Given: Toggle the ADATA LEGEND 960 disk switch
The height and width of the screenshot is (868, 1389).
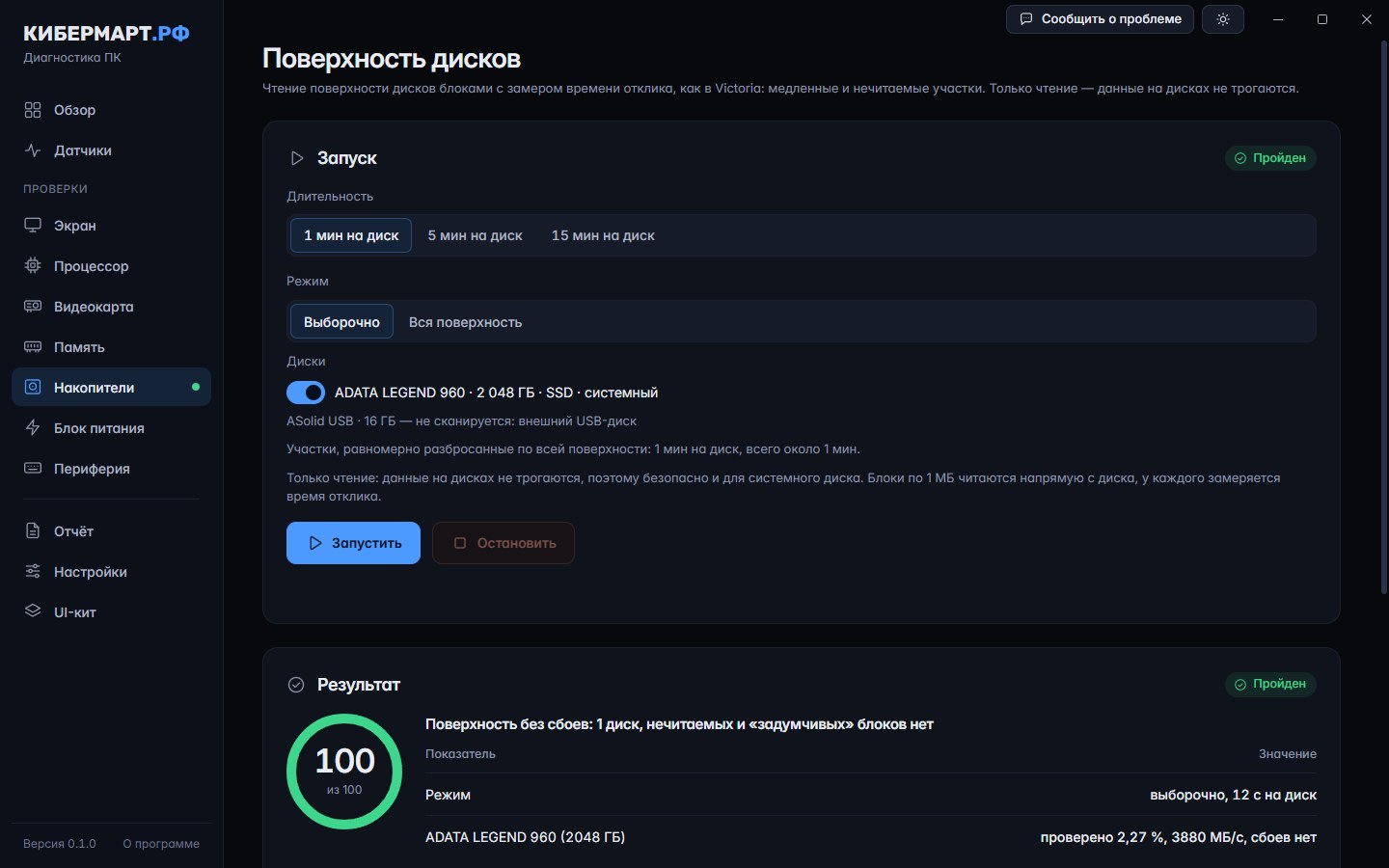Looking at the screenshot, I should (x=306, y=393).
